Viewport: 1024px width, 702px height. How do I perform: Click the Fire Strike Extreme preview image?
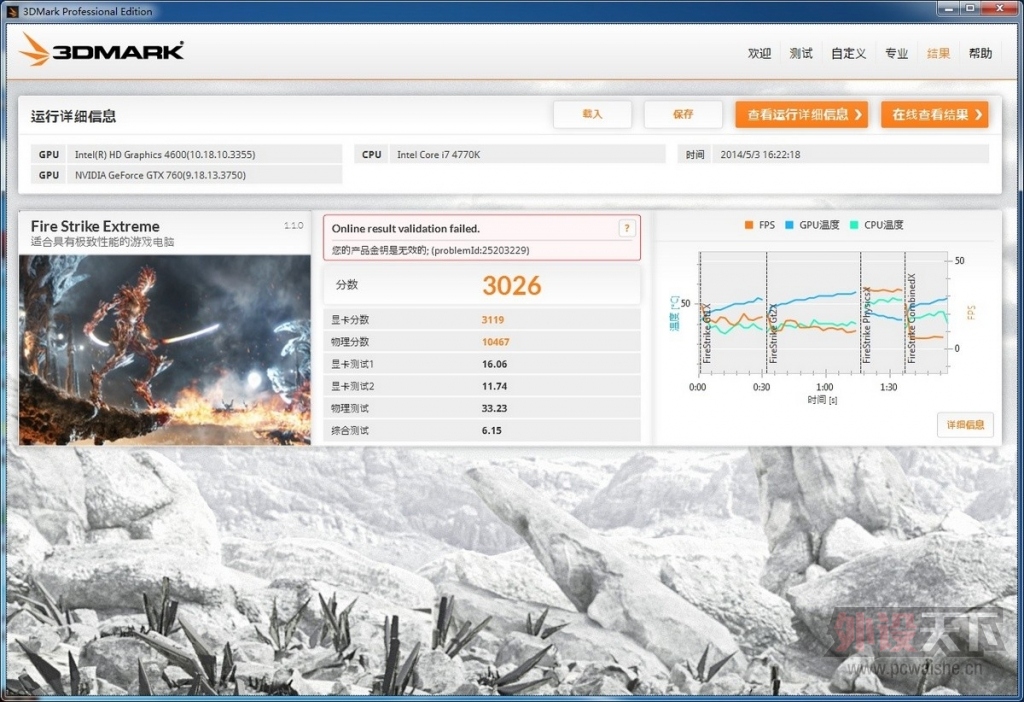click(x=165, y=350)
